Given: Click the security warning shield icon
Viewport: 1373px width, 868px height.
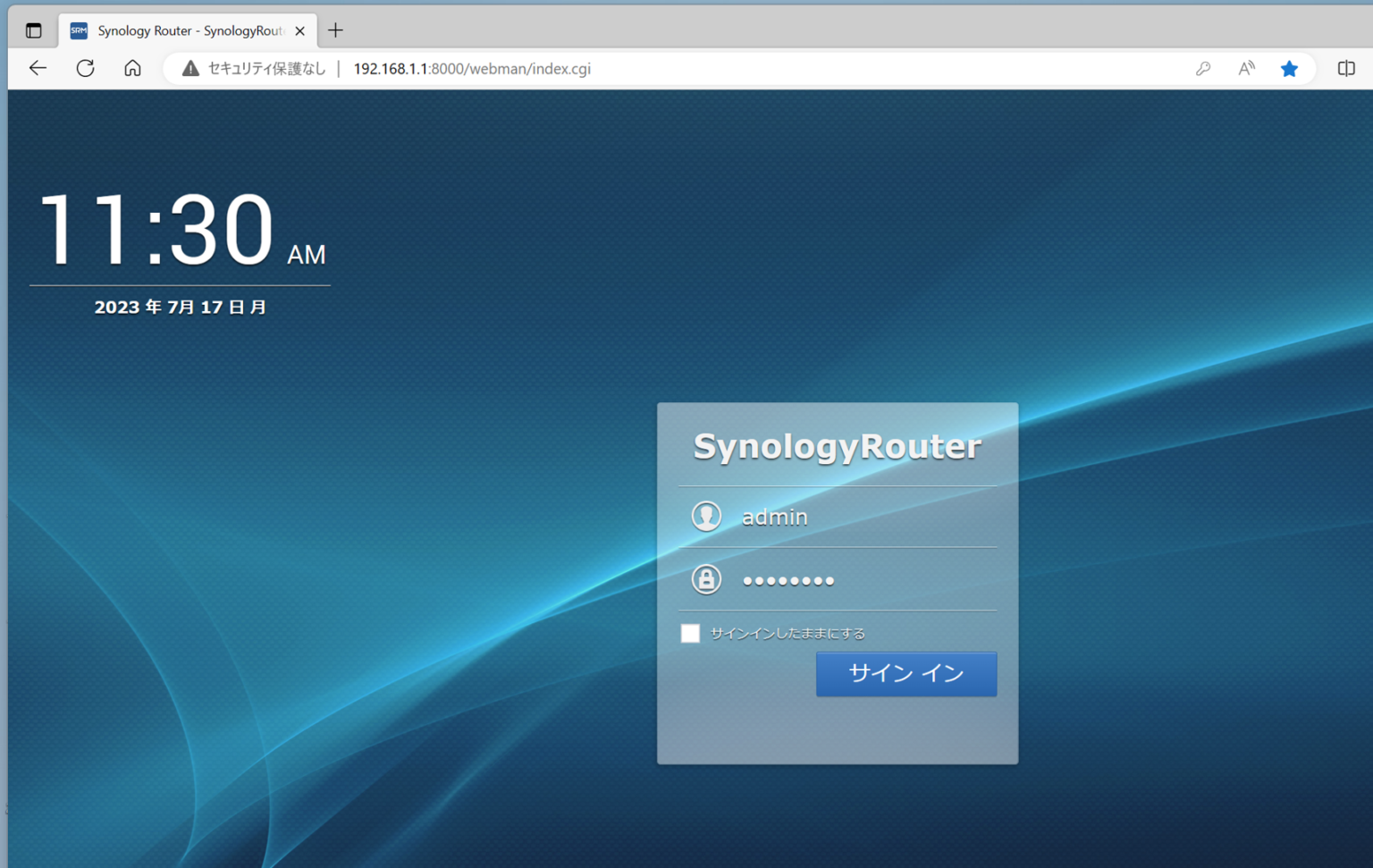Looking at the screenshot, I should click(190, 68).
